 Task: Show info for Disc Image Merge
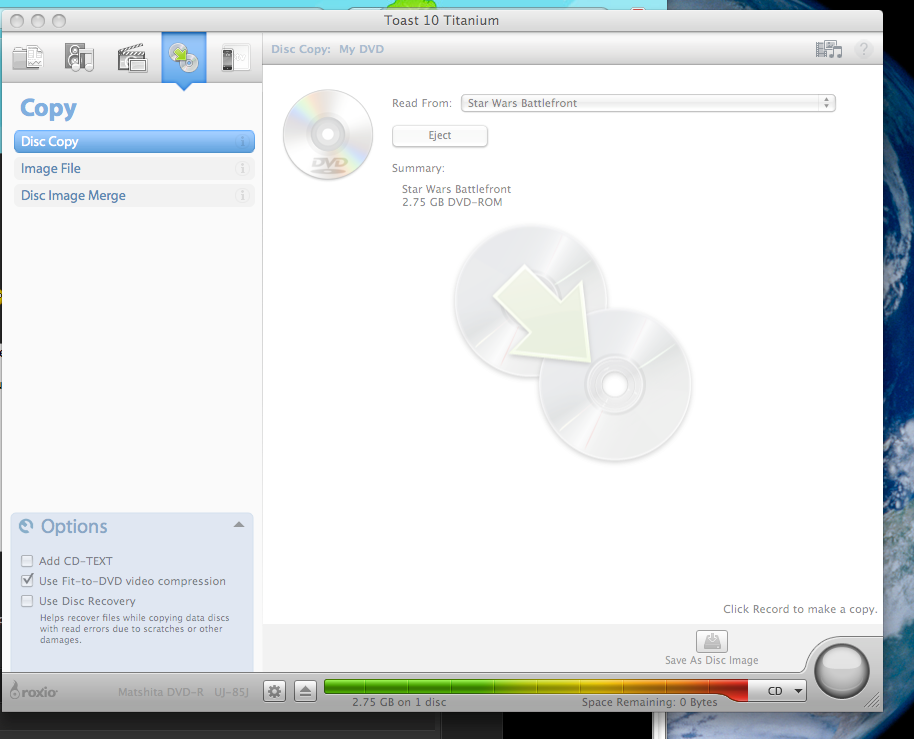pyautogui.click(x=242, y=196)
